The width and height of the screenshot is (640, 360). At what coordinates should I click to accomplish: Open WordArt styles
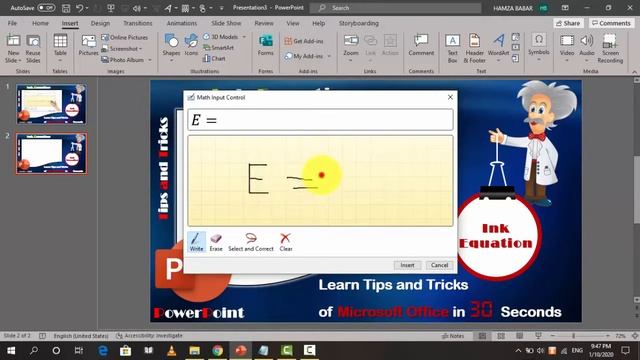pyautogui.click(x=498, y=49)
